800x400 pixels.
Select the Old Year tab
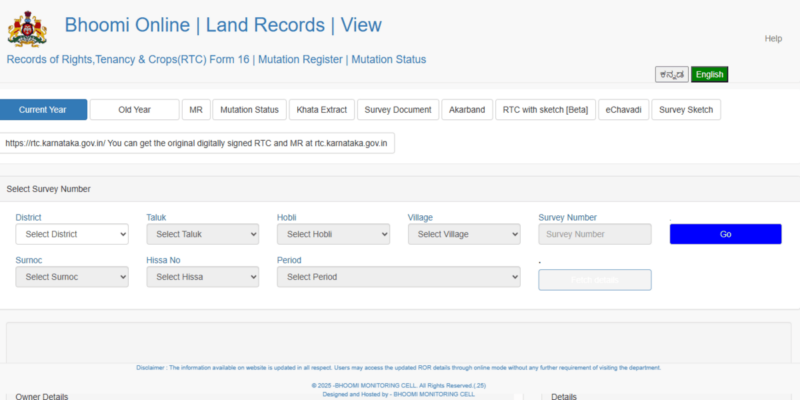tap(135, 110)
